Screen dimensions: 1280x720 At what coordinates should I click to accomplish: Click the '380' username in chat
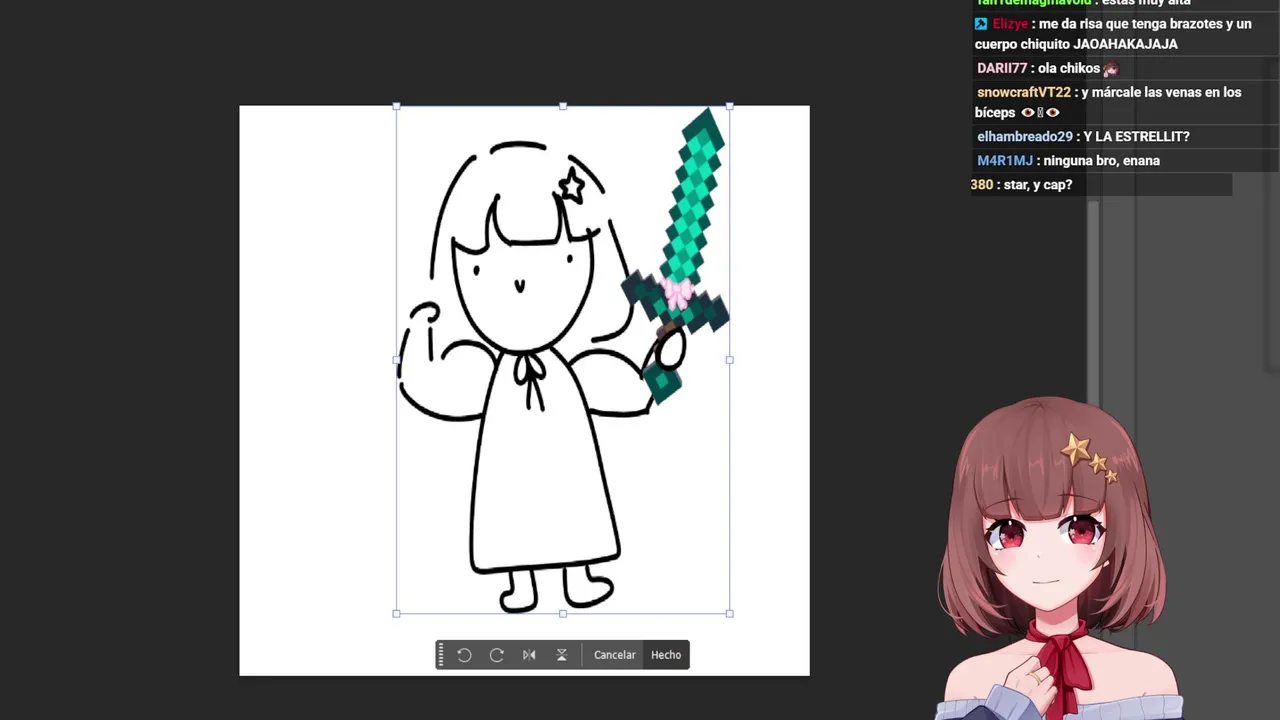(x=982, y=184)
